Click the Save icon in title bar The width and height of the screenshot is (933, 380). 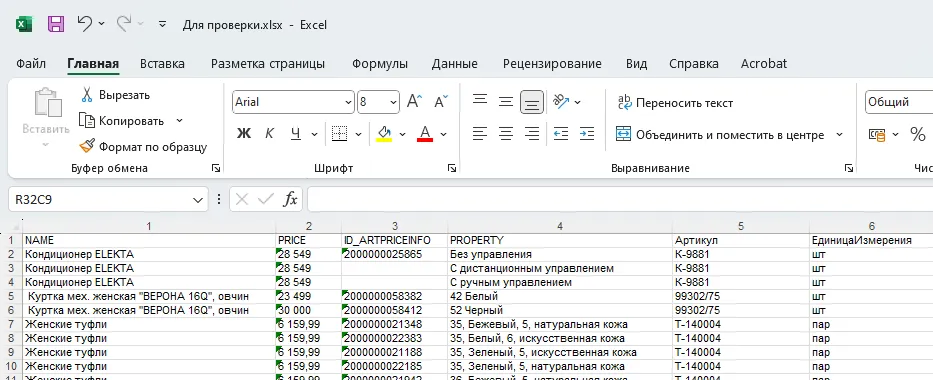pos(56,24)
